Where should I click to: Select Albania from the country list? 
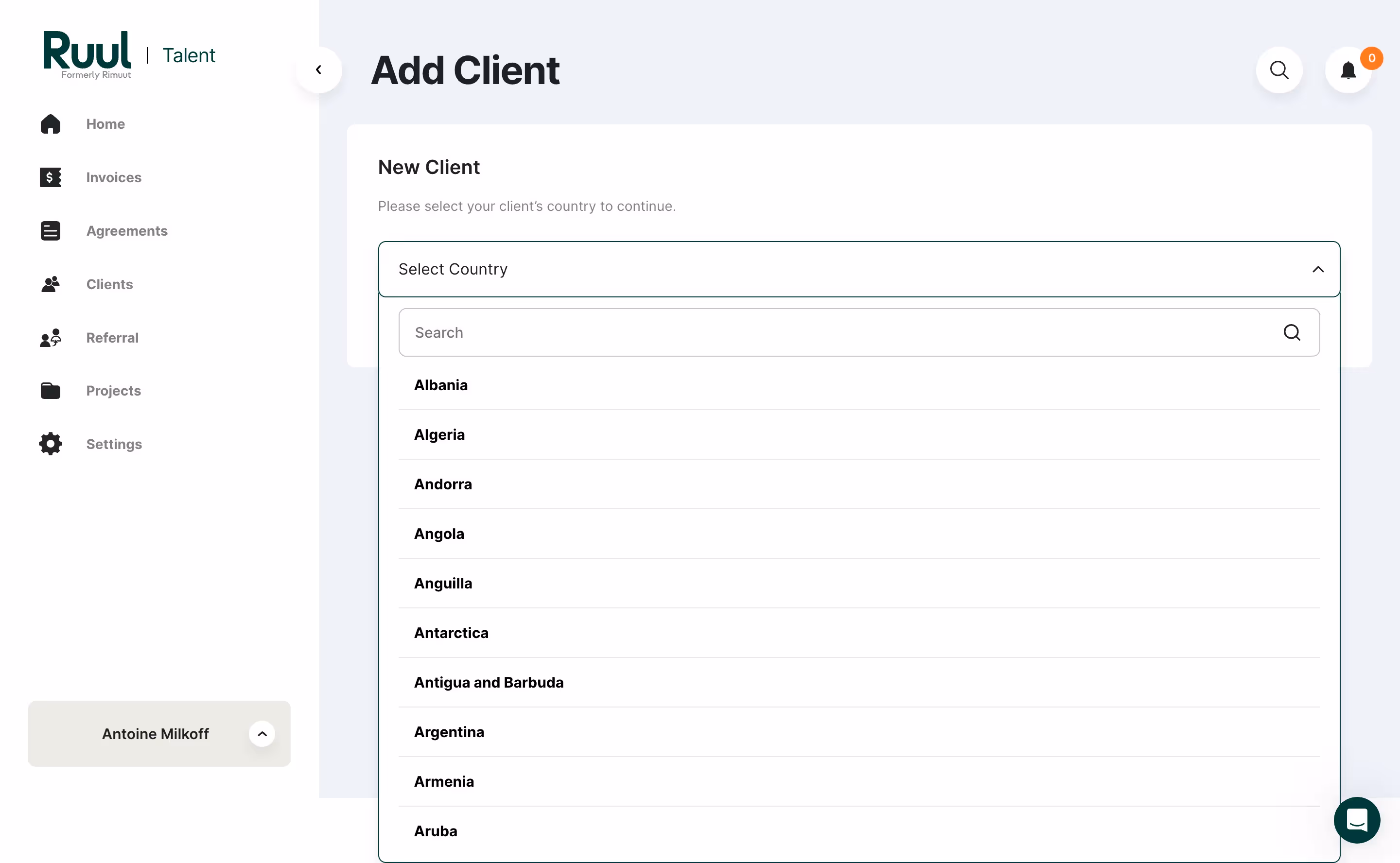(x=441, y=385)
